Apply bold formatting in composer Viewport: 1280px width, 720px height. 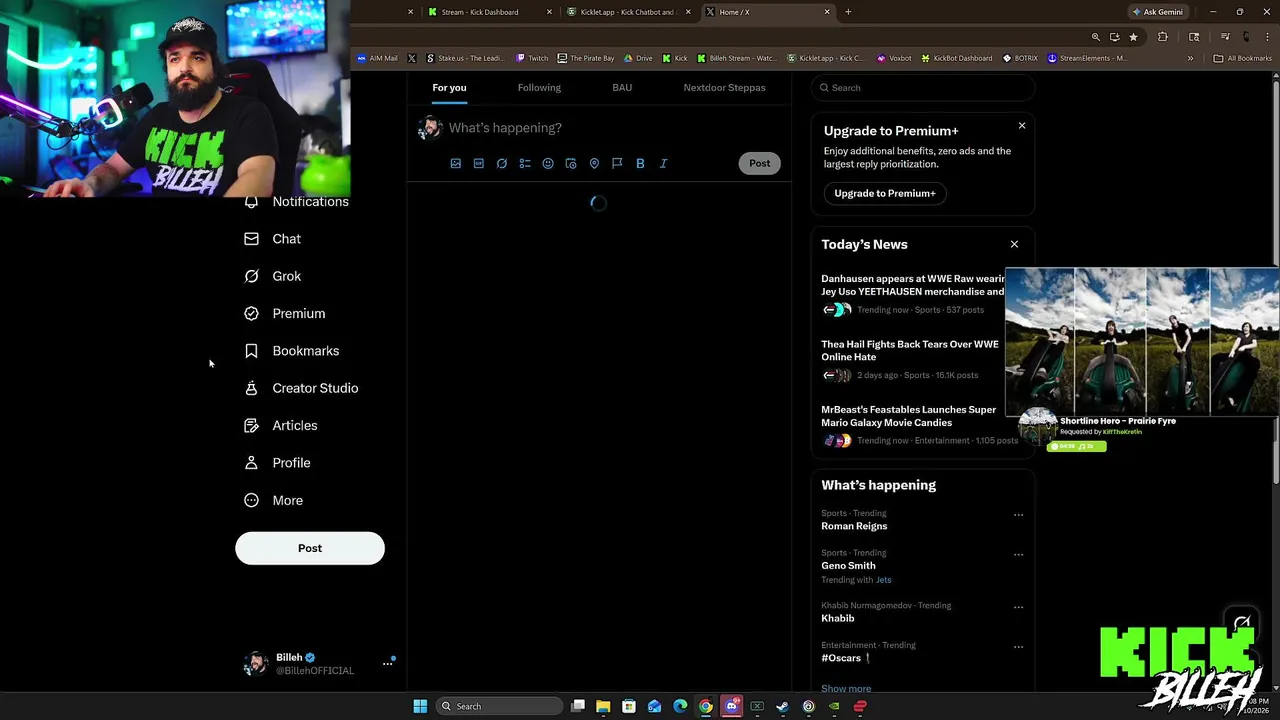[640, 163]
